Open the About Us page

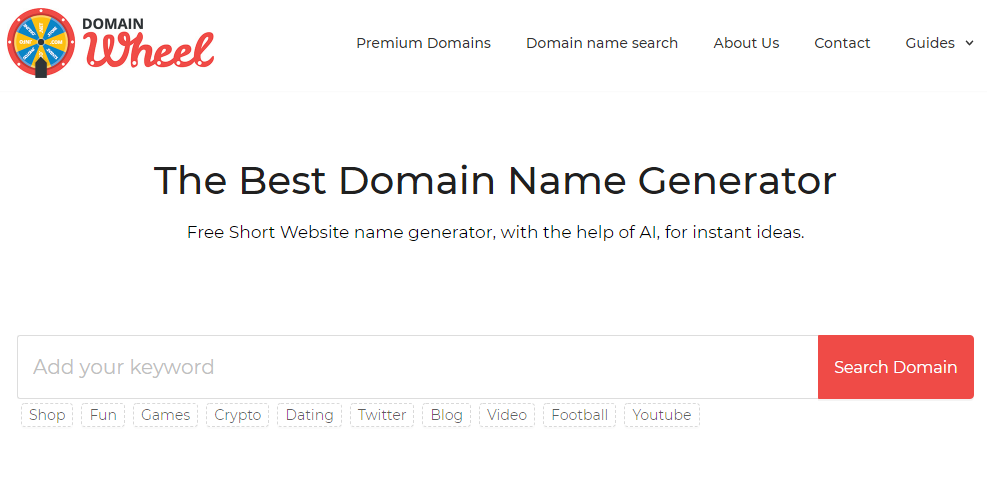pos(746,43)
